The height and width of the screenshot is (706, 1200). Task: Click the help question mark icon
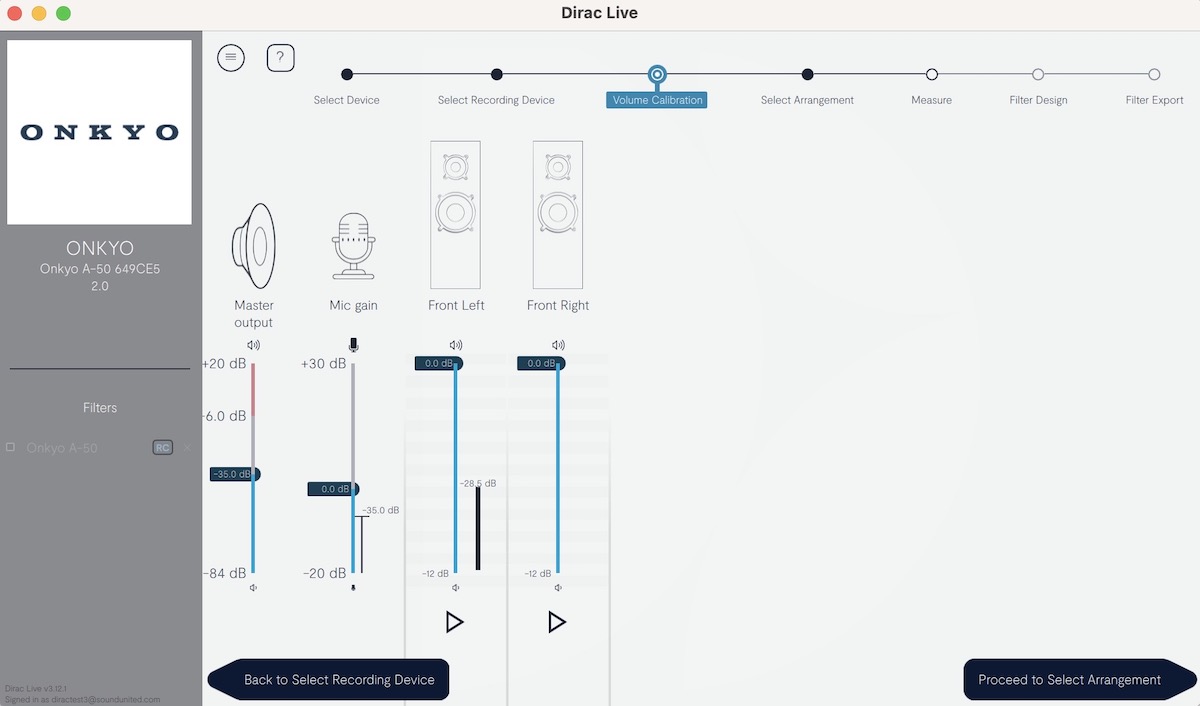coord(280,58)
